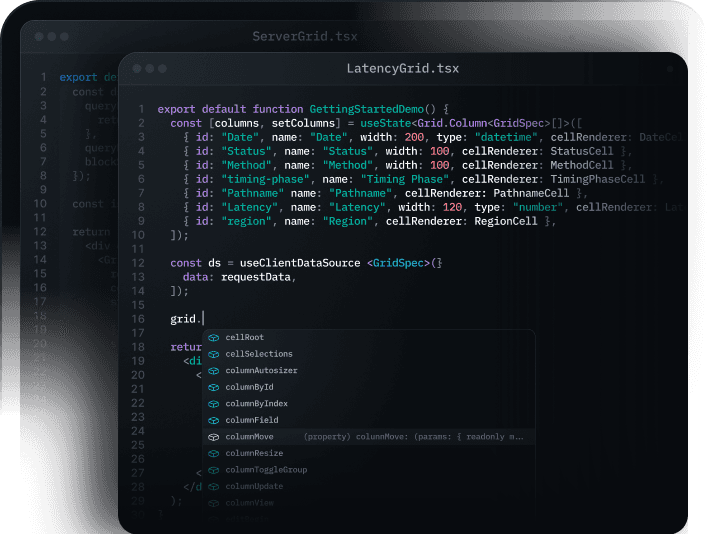Click useState call on line 2
Screen dimensions: 708x554
coord(386,123)
